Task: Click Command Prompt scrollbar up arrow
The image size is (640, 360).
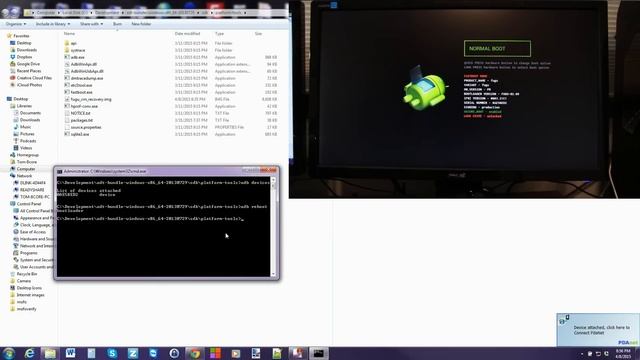Action: (x=273, y=180)
